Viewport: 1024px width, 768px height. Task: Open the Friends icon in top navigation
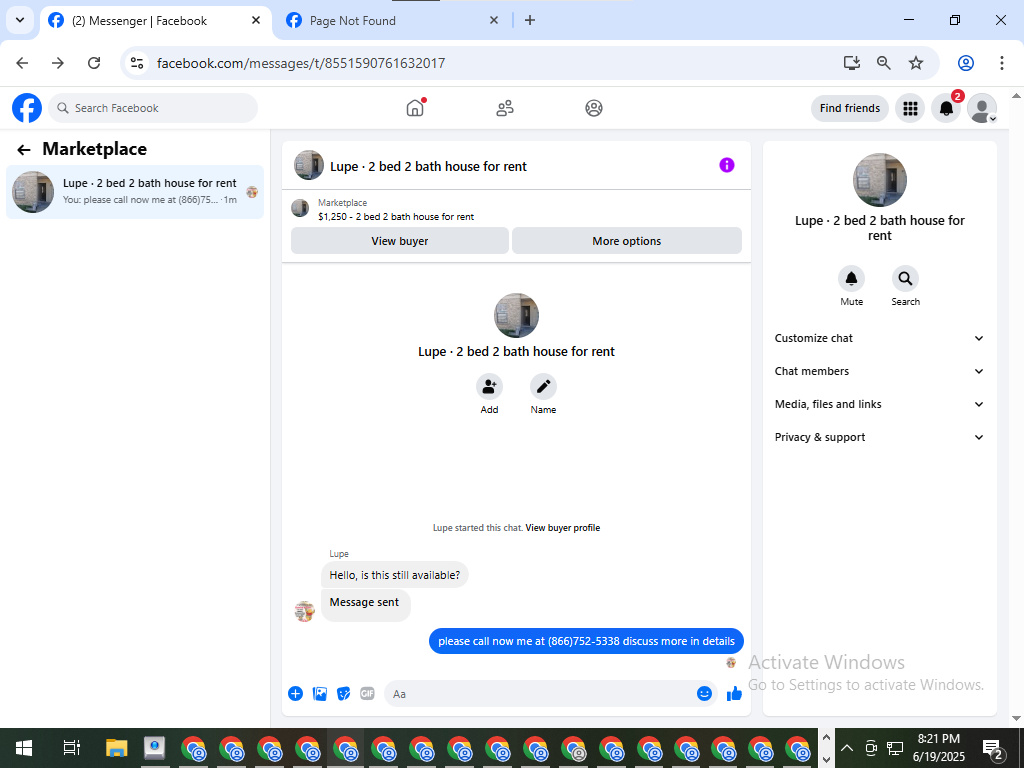click(505, 108)
